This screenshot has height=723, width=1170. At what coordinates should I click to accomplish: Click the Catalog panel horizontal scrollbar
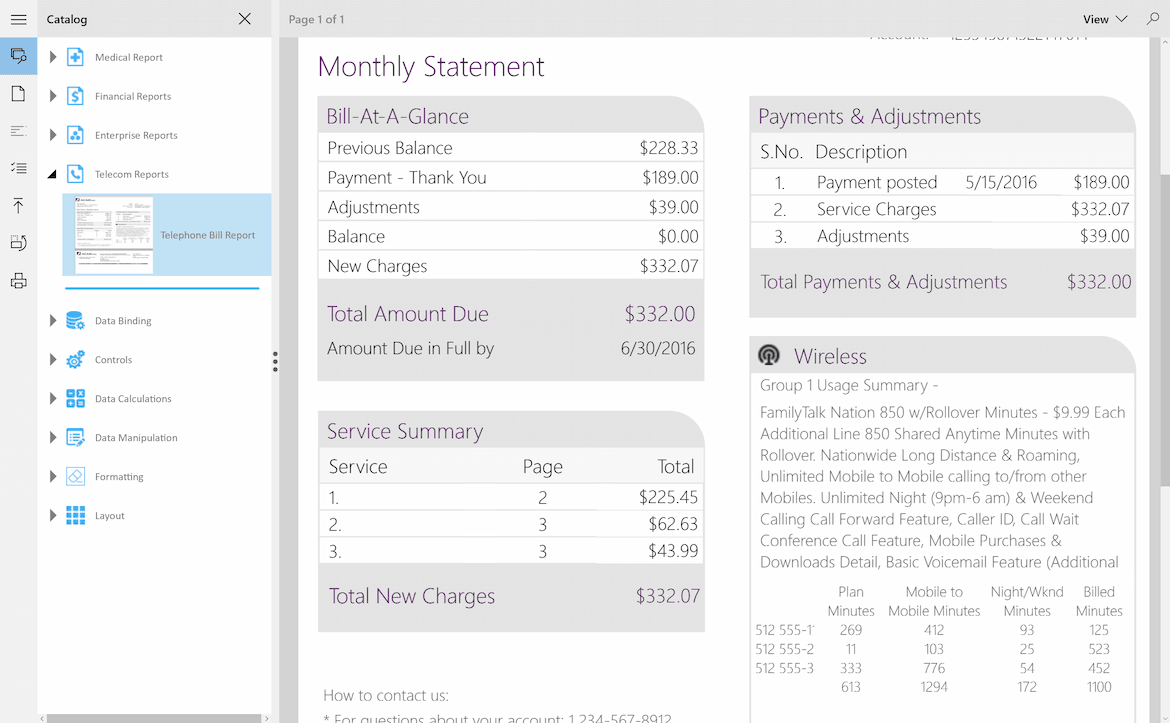point(154,719)
